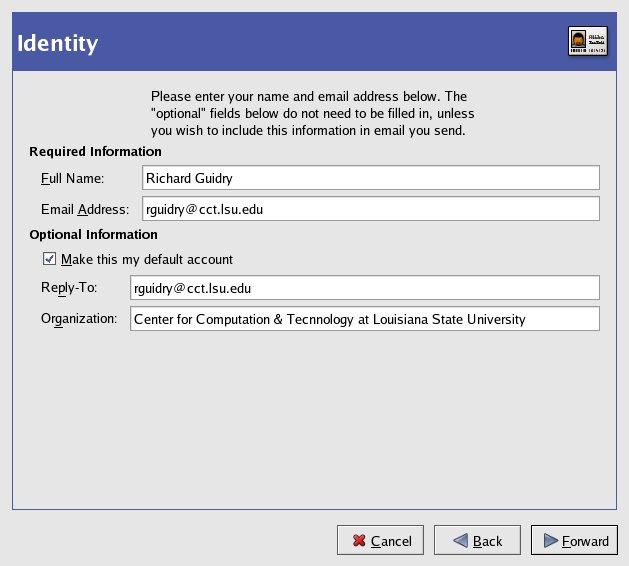Select the Organization text field
The height and width of the screenshot is (566, 629).
click(364, 319)
